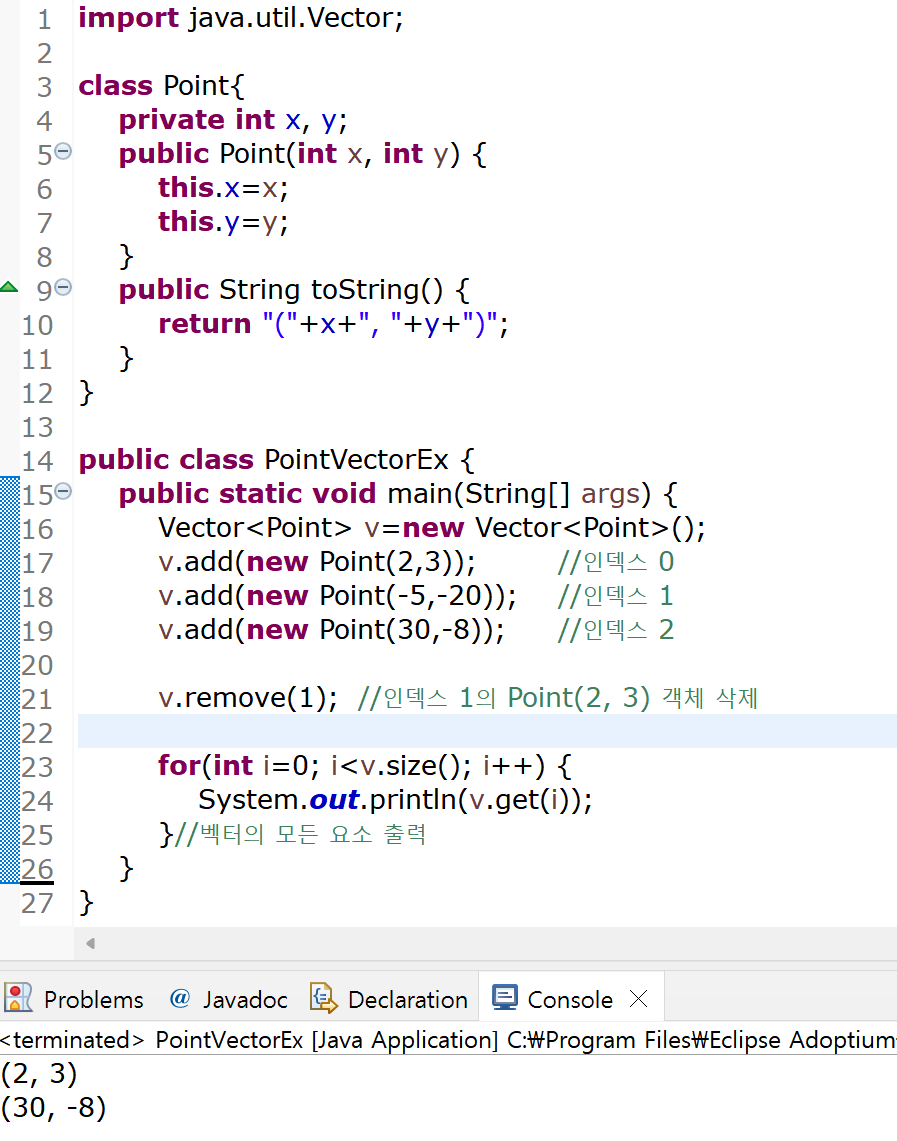This screenshot has width=897, height=1141.
Task: Switch to the Javadoc tab
Action: 228,999
